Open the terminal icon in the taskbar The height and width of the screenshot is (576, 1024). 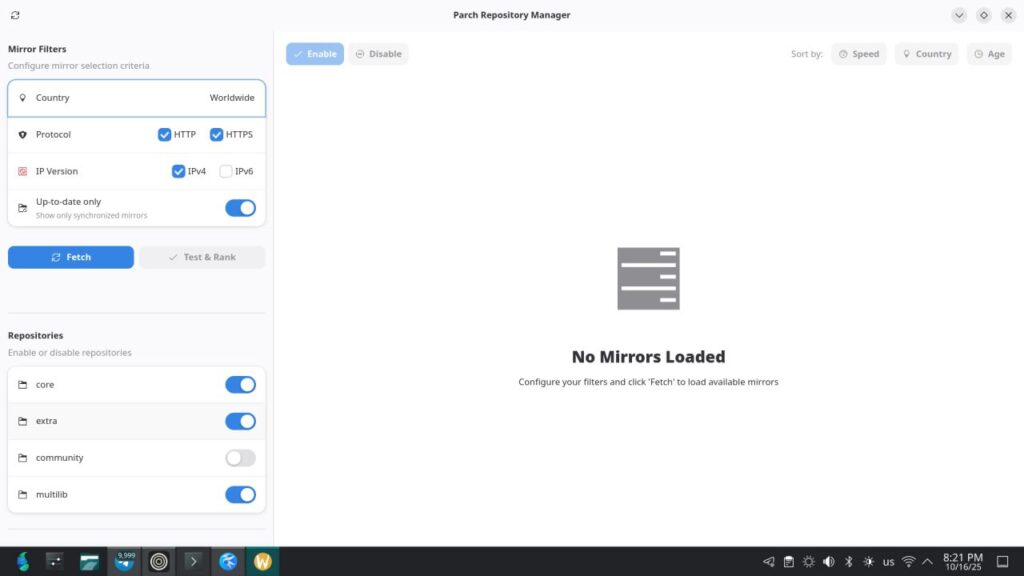coord(193,561)
